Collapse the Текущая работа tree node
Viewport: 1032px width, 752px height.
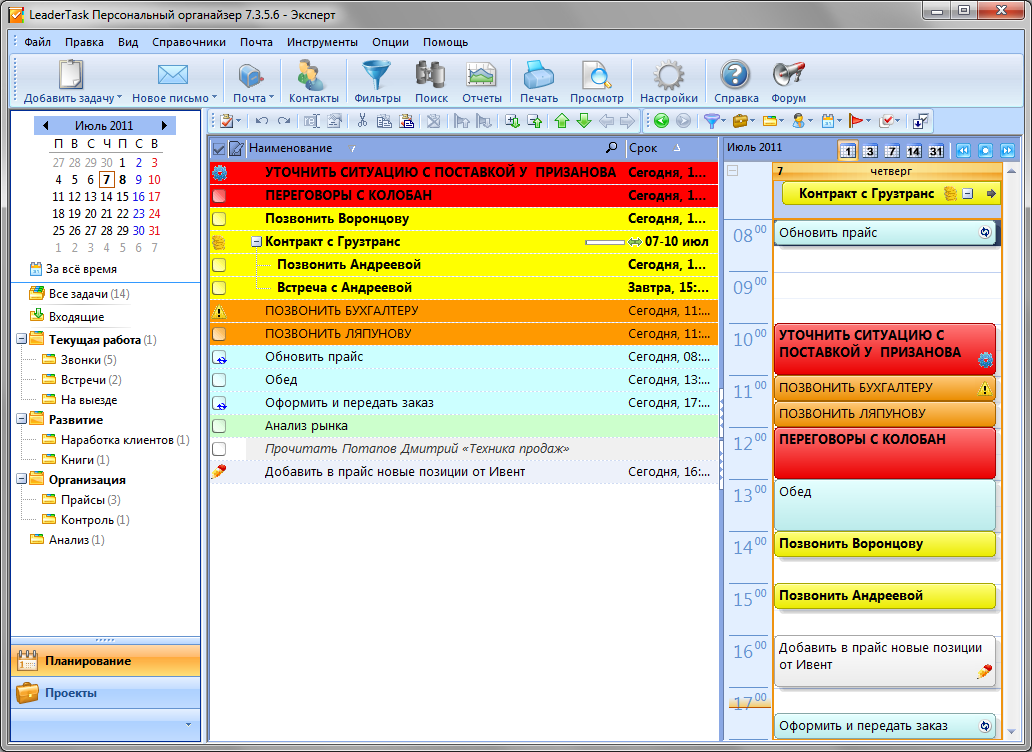coord(21,339)
